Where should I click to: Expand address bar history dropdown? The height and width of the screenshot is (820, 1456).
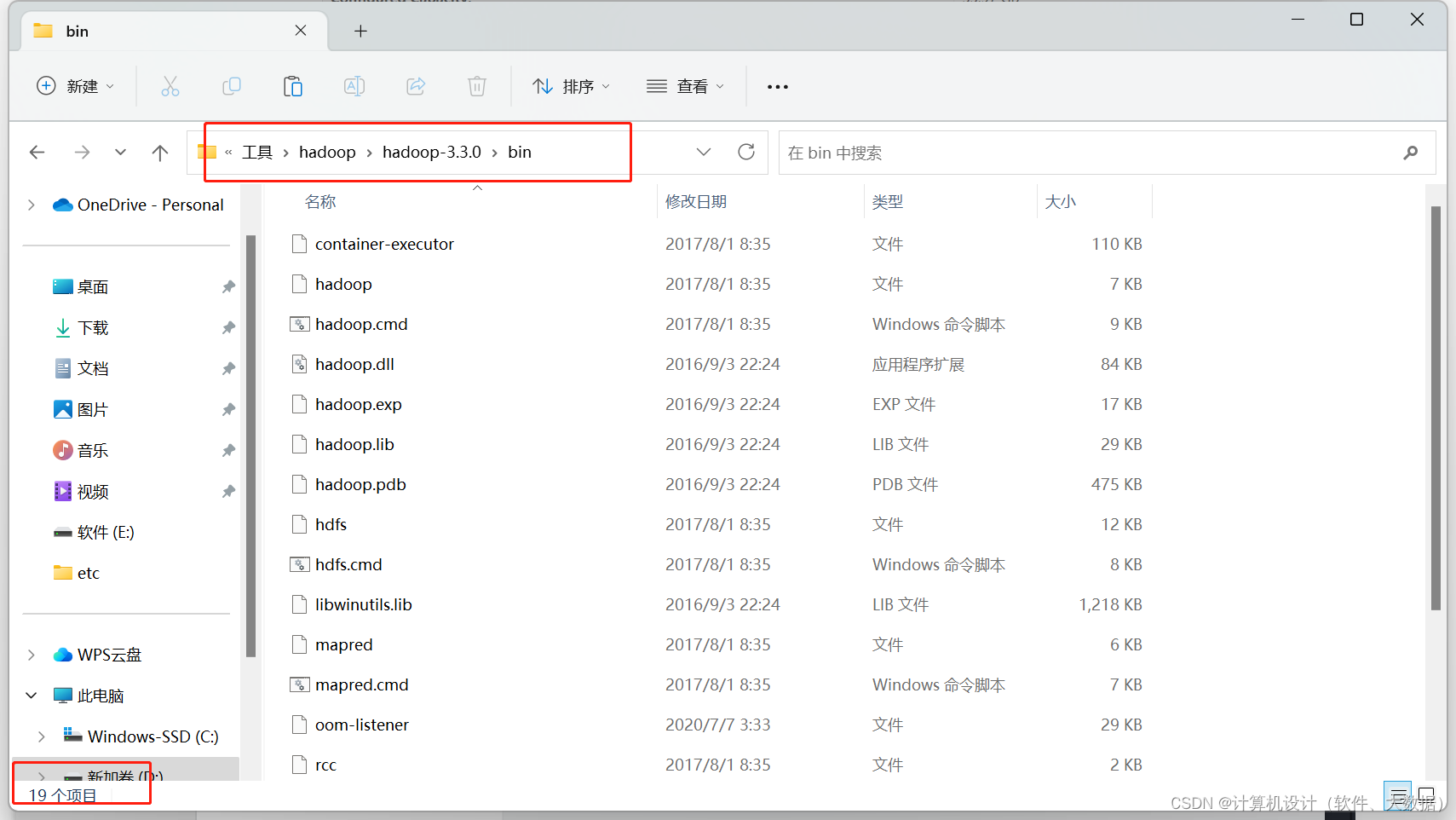click(704, 152)
